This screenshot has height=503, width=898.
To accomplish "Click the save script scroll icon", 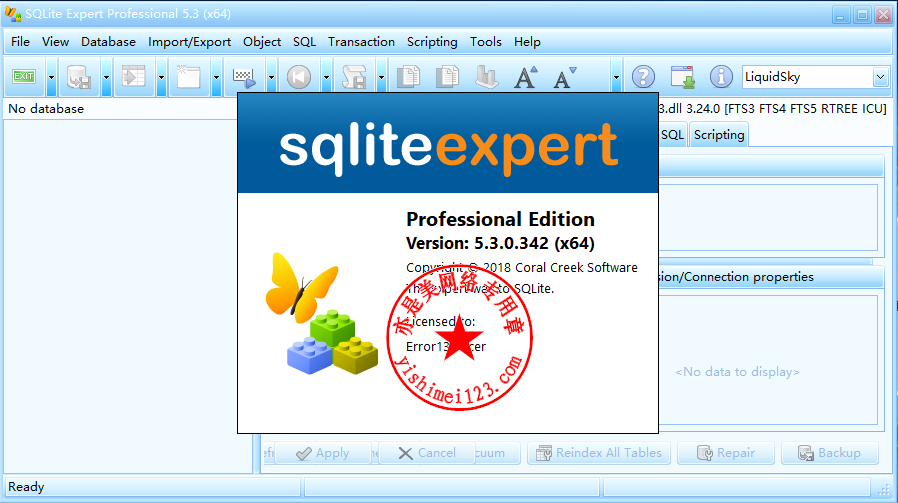I will 353,77.
